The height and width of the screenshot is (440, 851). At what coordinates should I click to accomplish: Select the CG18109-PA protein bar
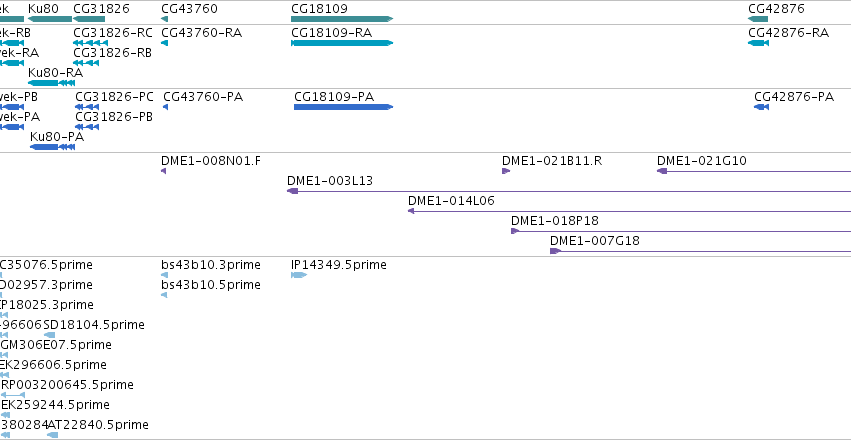344,107
